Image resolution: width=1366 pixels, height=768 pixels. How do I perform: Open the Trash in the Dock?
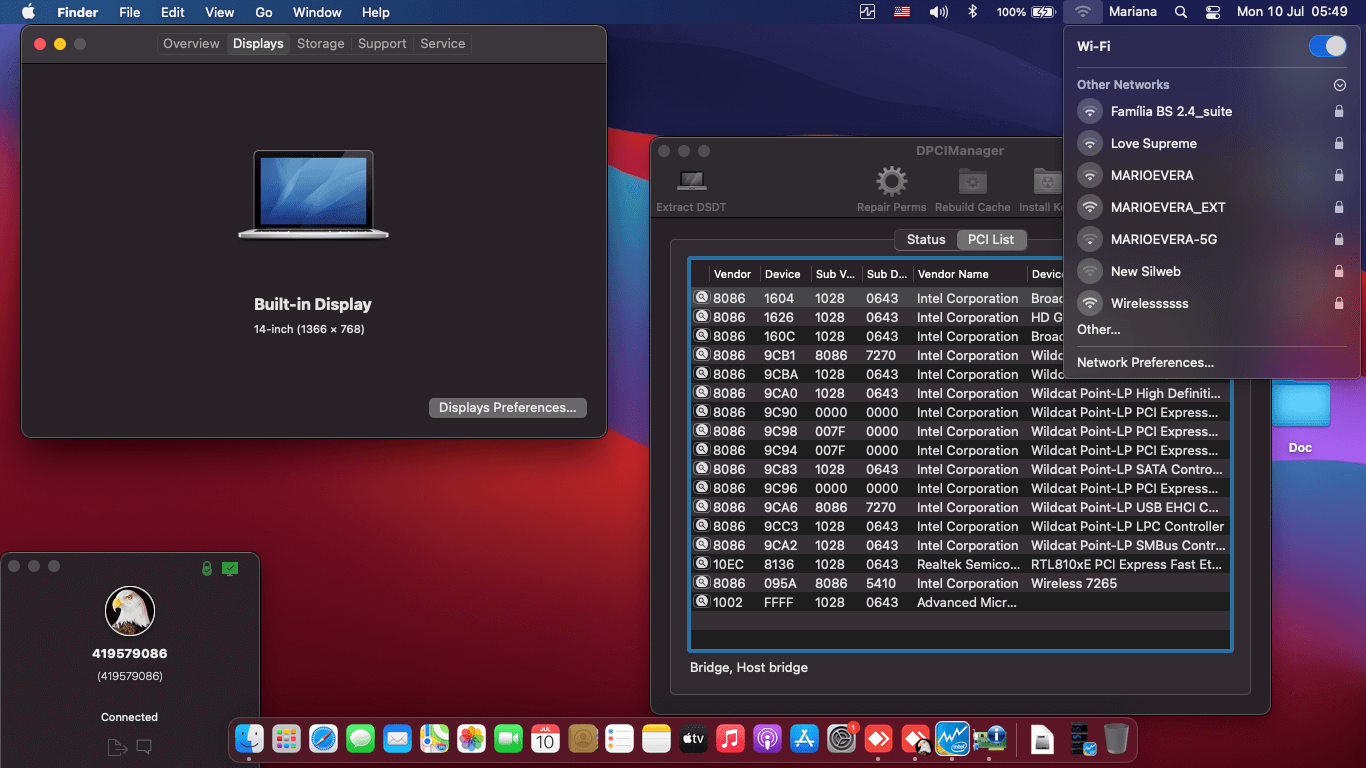tap(1116, 739)
